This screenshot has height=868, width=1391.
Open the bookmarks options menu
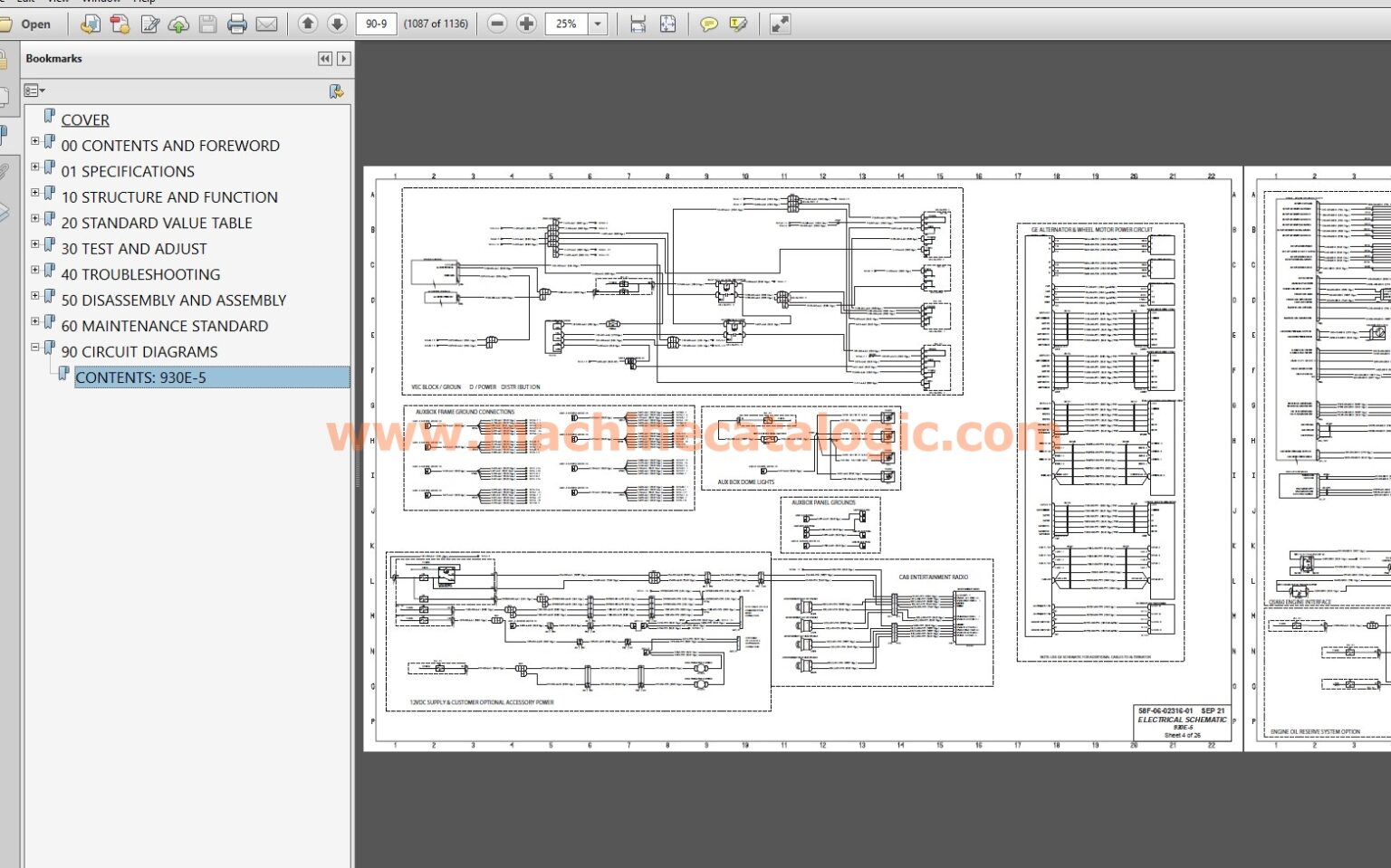[x=34, y=91]
